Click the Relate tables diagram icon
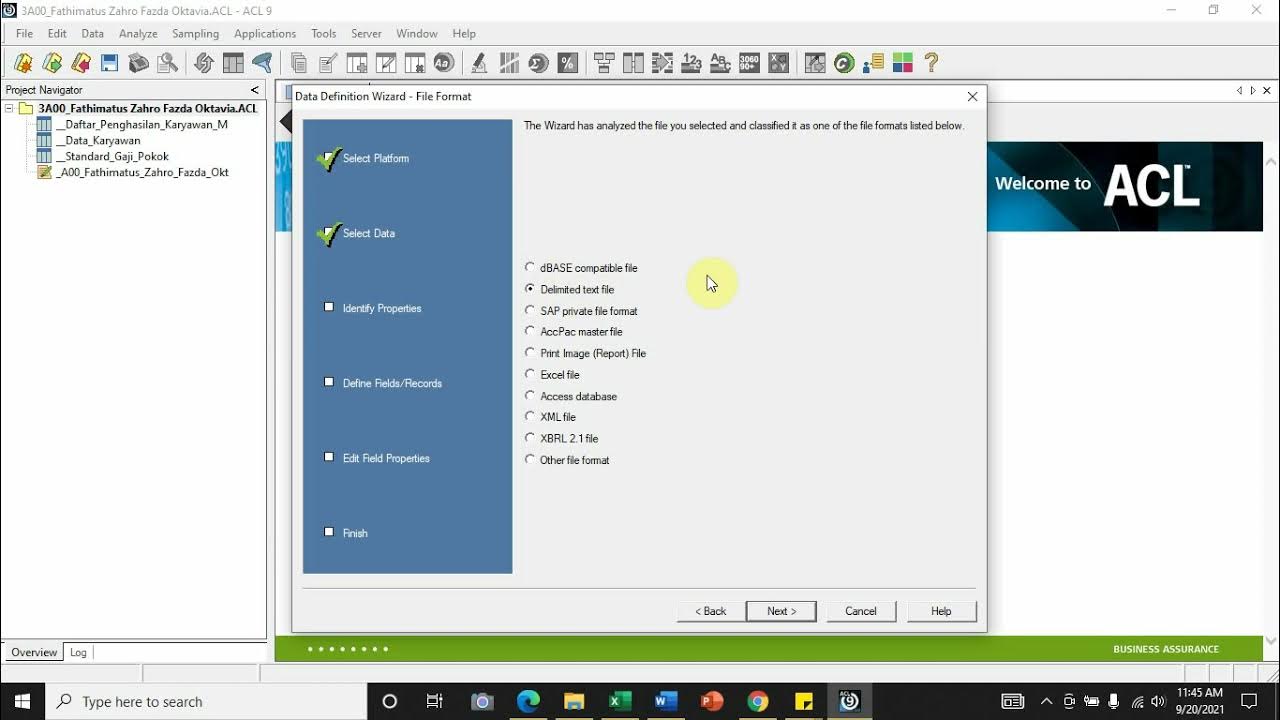Viewport: 1280px width, 720px height. [604, 63]
